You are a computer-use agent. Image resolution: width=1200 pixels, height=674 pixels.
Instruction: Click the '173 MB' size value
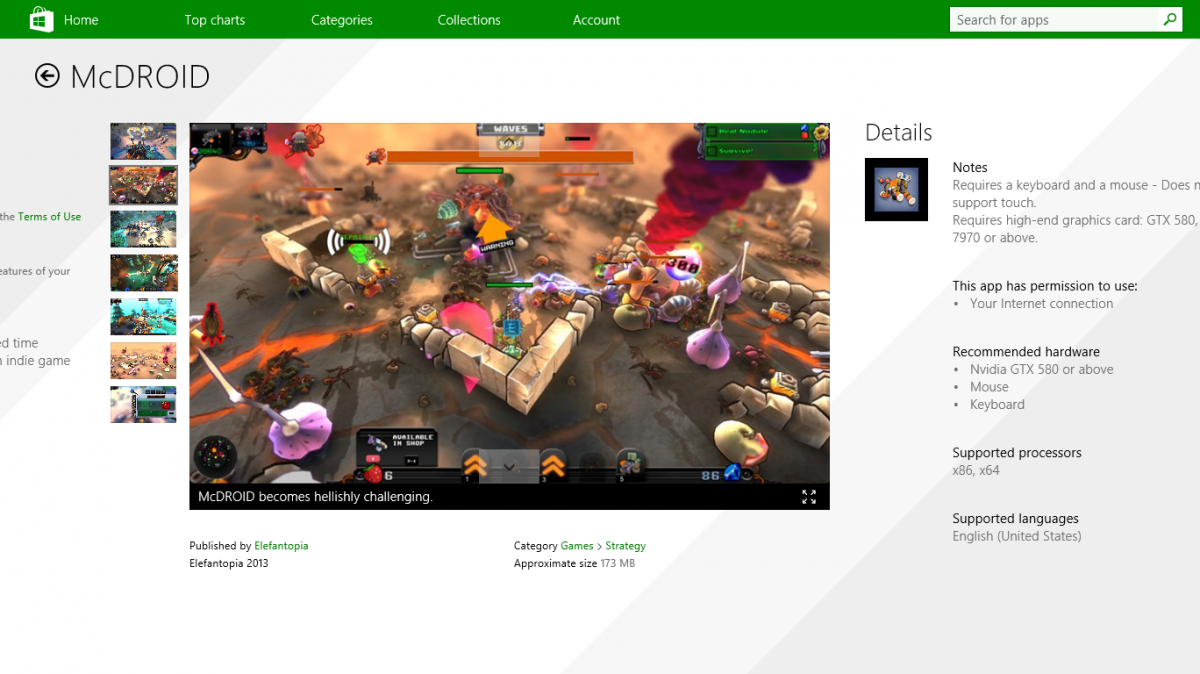coord(617,563)
